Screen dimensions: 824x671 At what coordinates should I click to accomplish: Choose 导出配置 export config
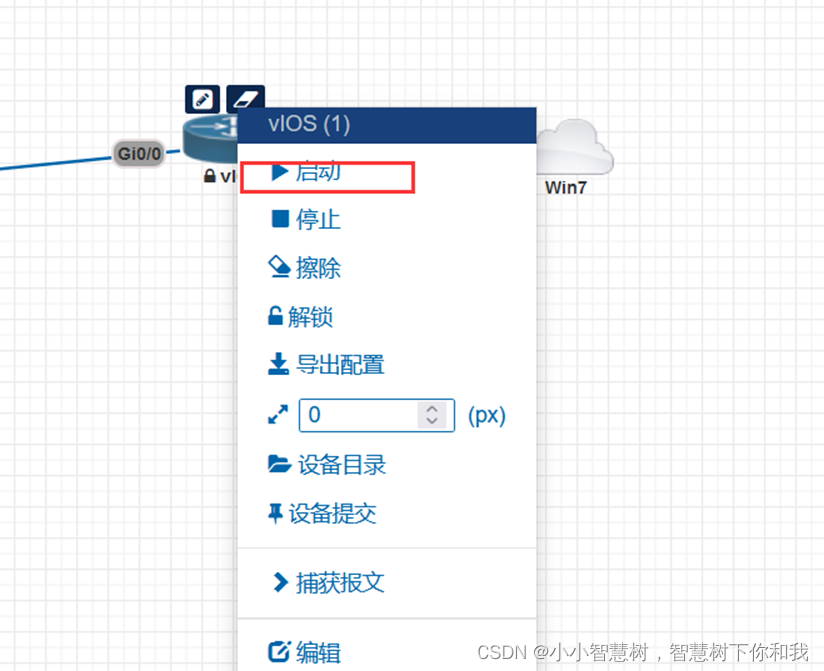pos(326,365)
